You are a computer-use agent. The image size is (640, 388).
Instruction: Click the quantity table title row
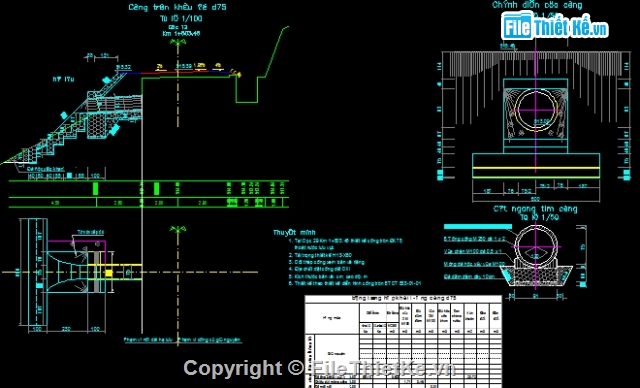(x=403, y=299)
